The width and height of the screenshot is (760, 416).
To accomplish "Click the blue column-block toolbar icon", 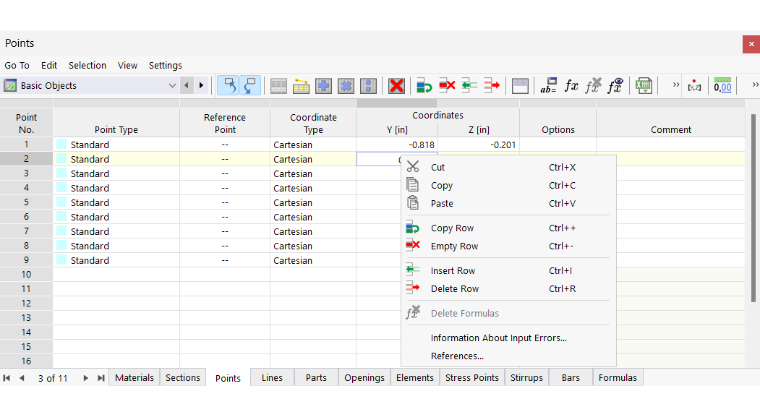I will 368,86.
